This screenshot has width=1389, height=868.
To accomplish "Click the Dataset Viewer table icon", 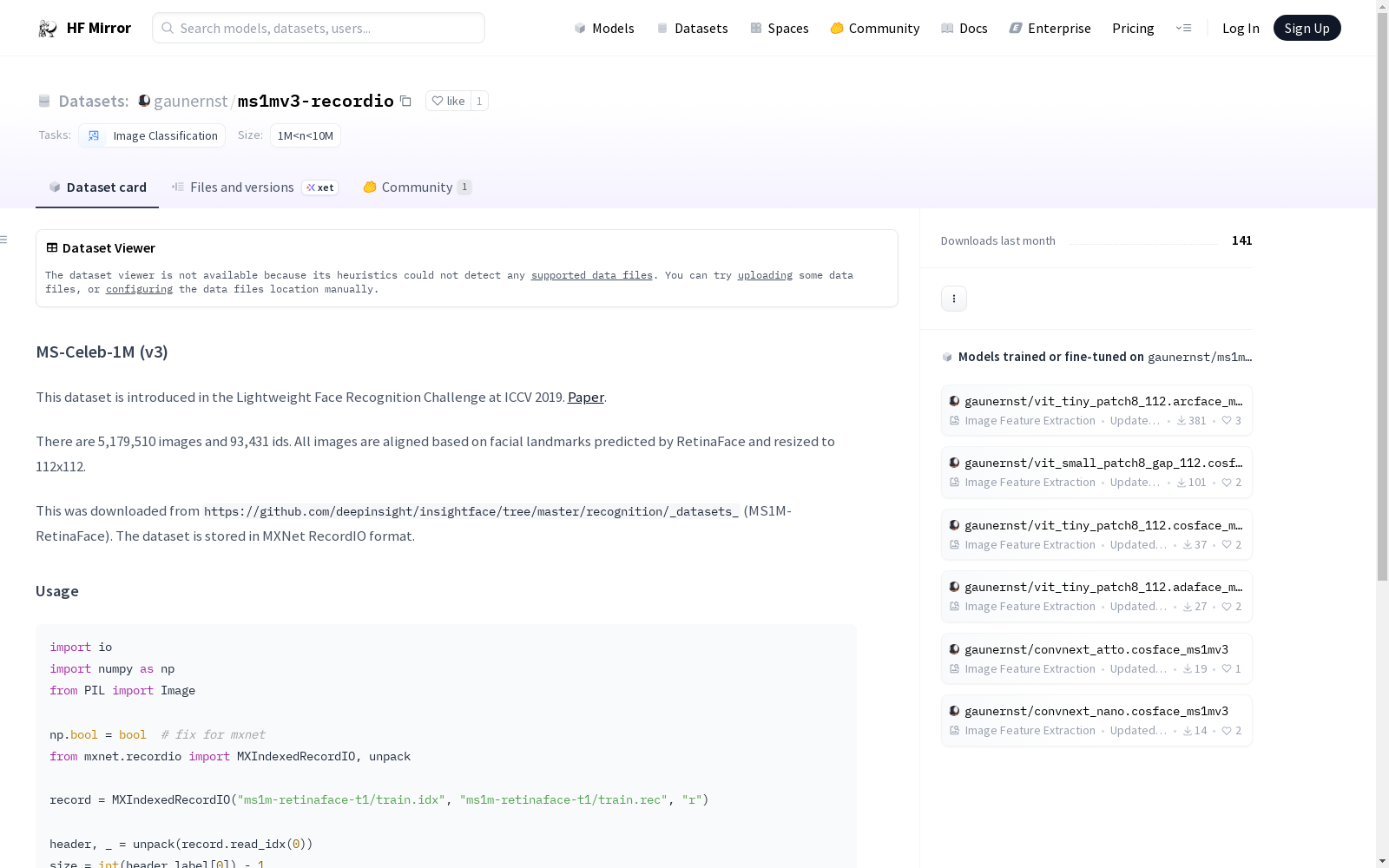I will pos(52,247).
